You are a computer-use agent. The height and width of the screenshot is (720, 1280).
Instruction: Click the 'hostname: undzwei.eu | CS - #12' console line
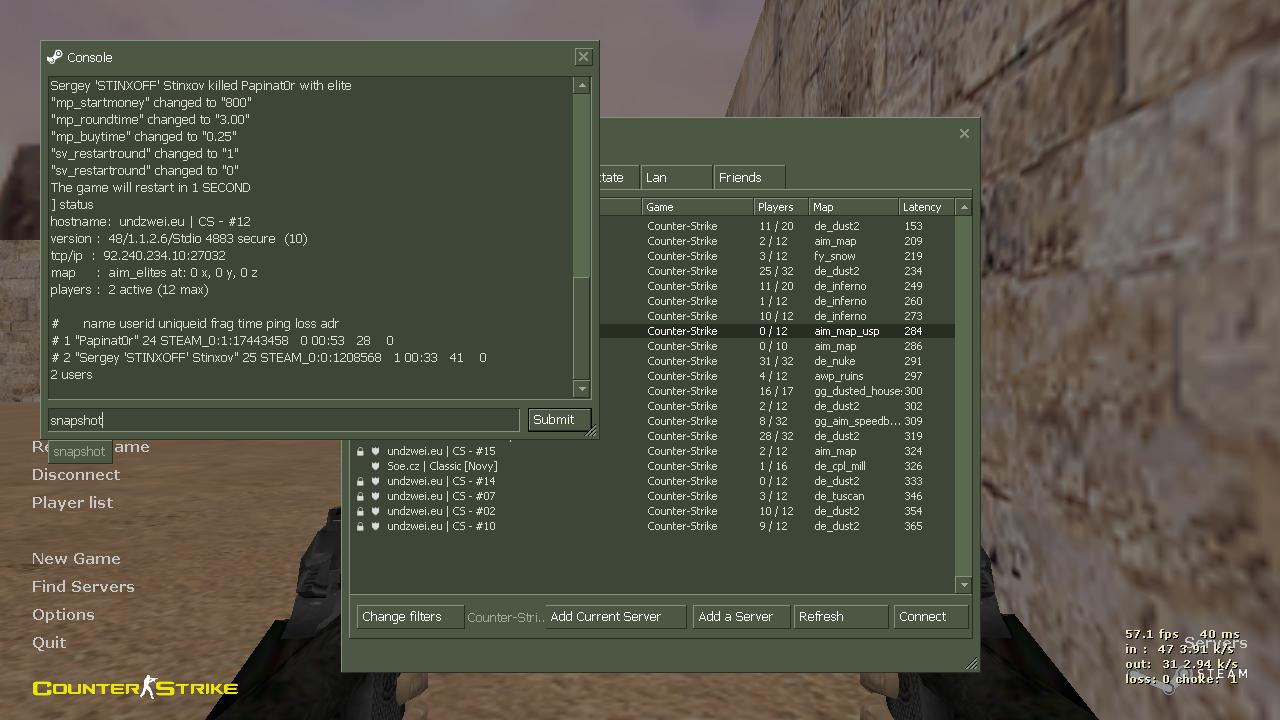click(150, 222)
